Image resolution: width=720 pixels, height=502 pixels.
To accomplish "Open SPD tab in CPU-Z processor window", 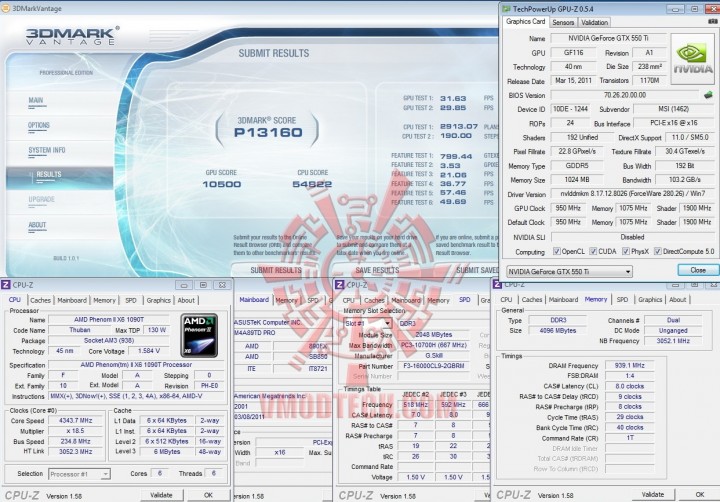I will (131, 300).
